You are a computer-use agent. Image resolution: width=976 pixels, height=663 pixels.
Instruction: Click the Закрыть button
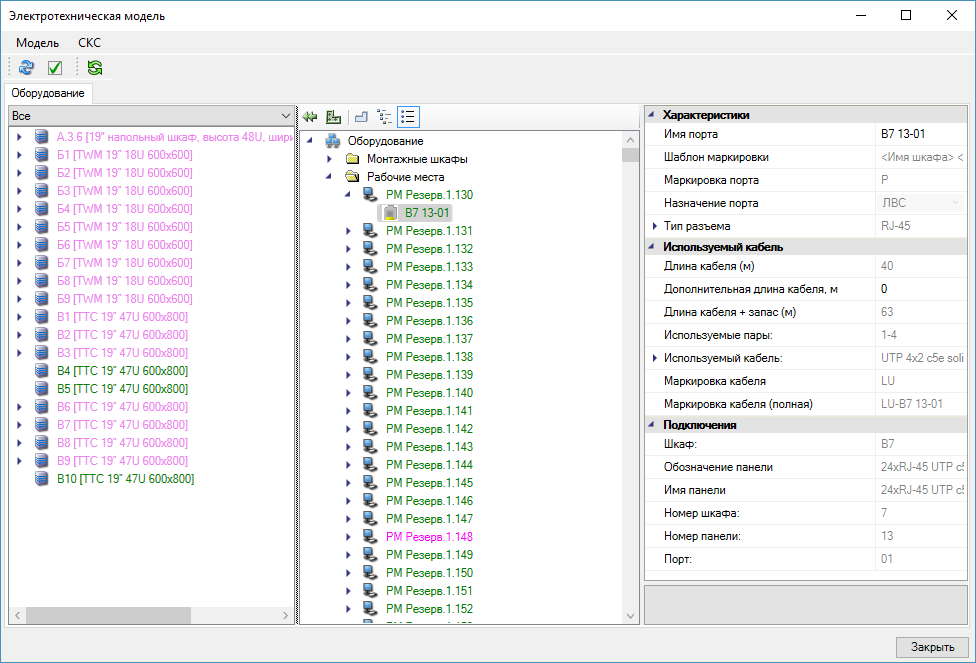pyautogui.click(x=932, y=647)
